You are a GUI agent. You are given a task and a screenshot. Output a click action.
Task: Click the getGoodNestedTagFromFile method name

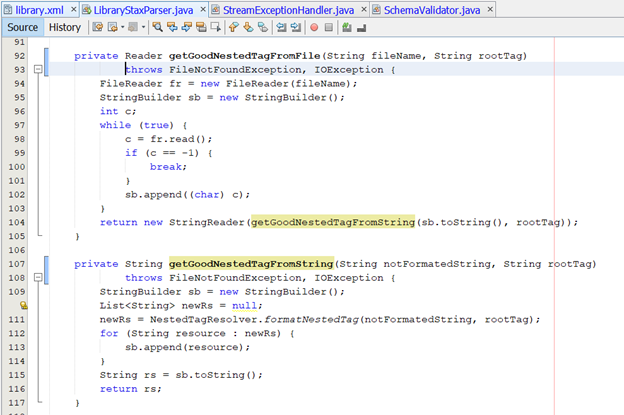(x=244, y=56)
